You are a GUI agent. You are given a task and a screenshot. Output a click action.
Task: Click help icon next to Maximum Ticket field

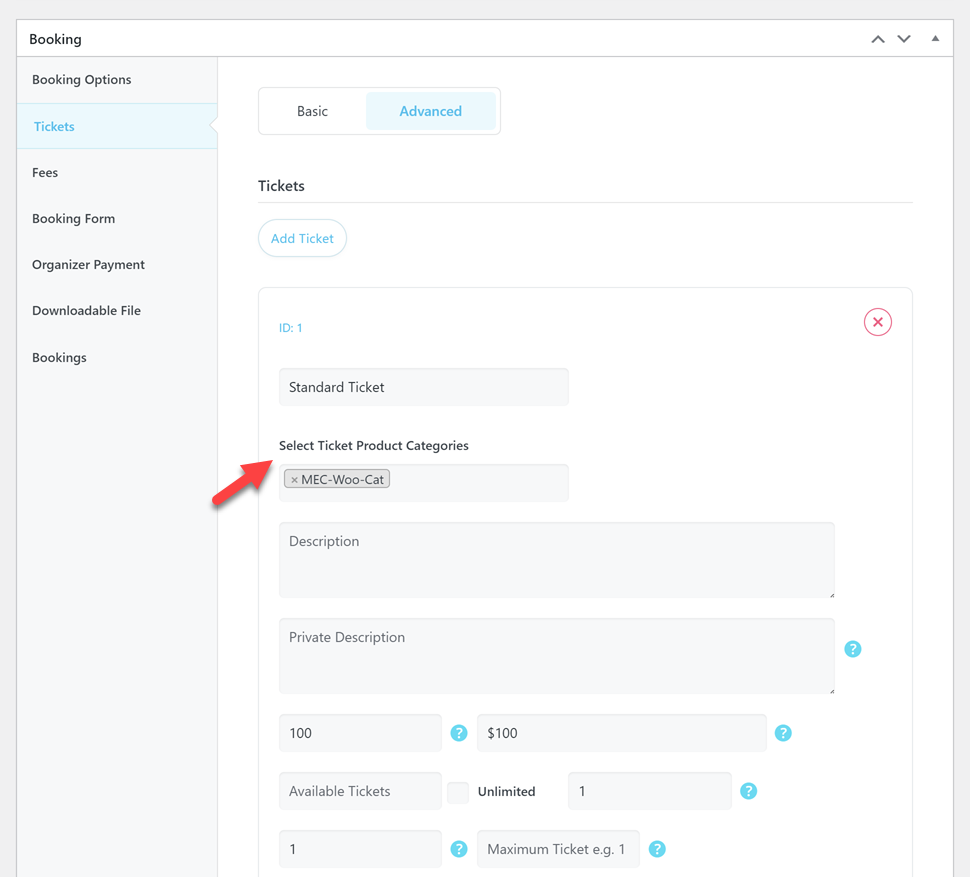[657, 849]
